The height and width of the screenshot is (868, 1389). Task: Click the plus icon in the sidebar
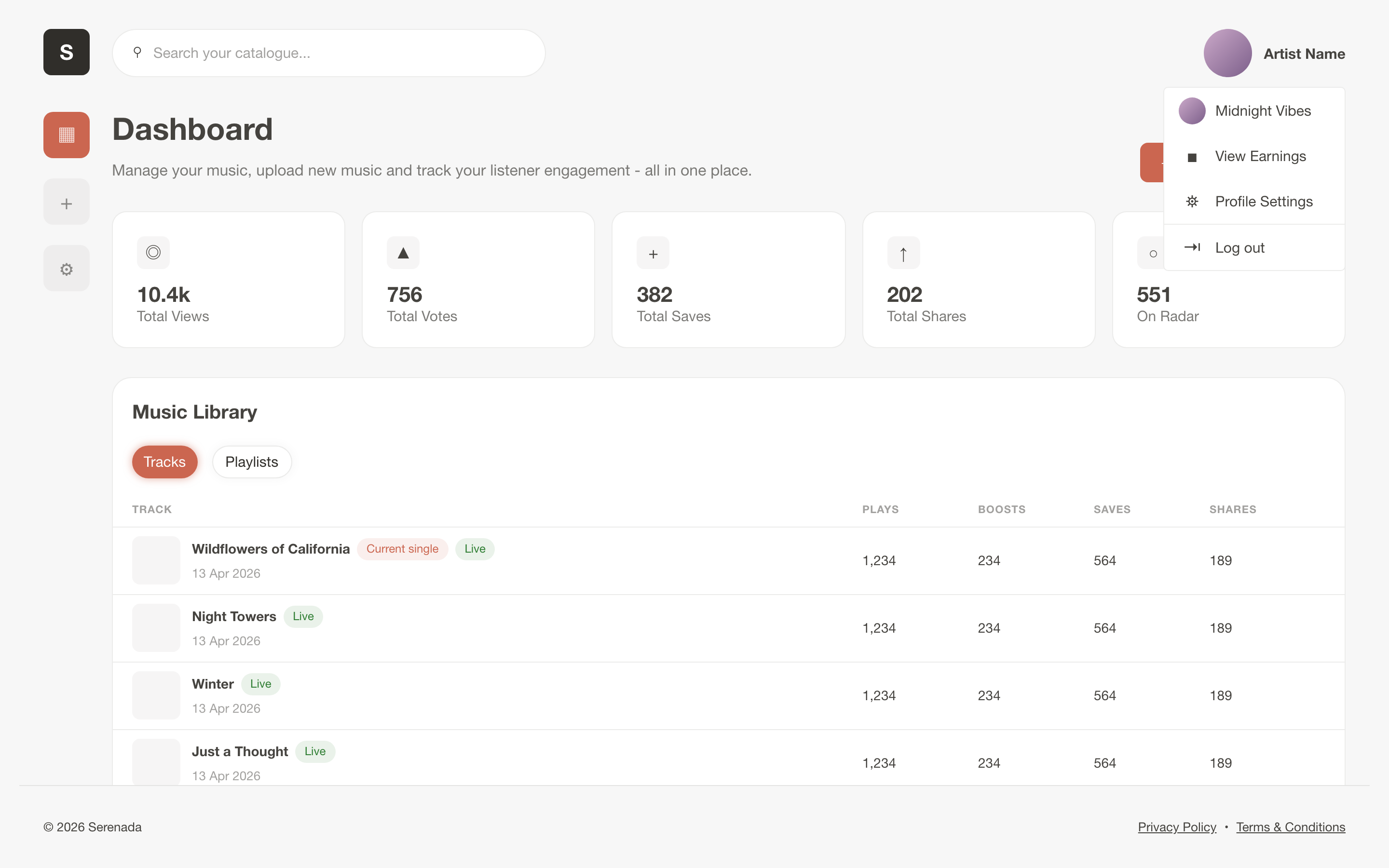click(x=67, y=203)
